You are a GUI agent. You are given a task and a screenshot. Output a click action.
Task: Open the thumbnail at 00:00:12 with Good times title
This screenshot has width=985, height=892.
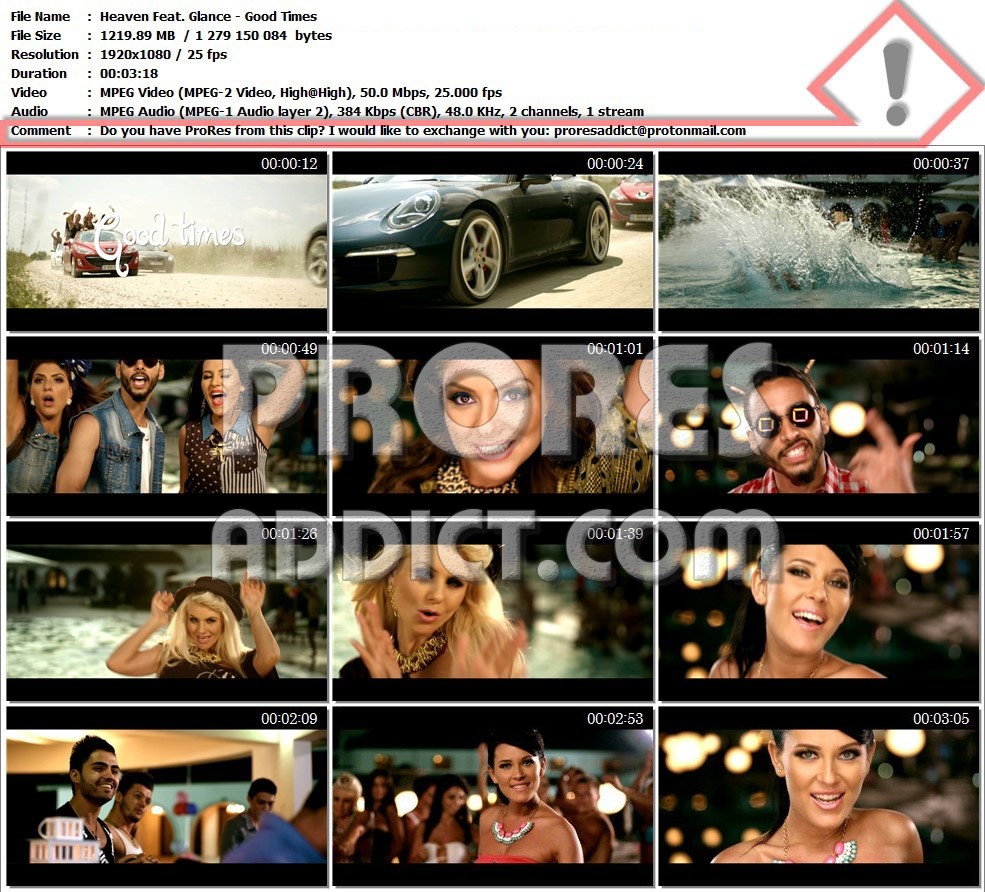tap(167, 241)
